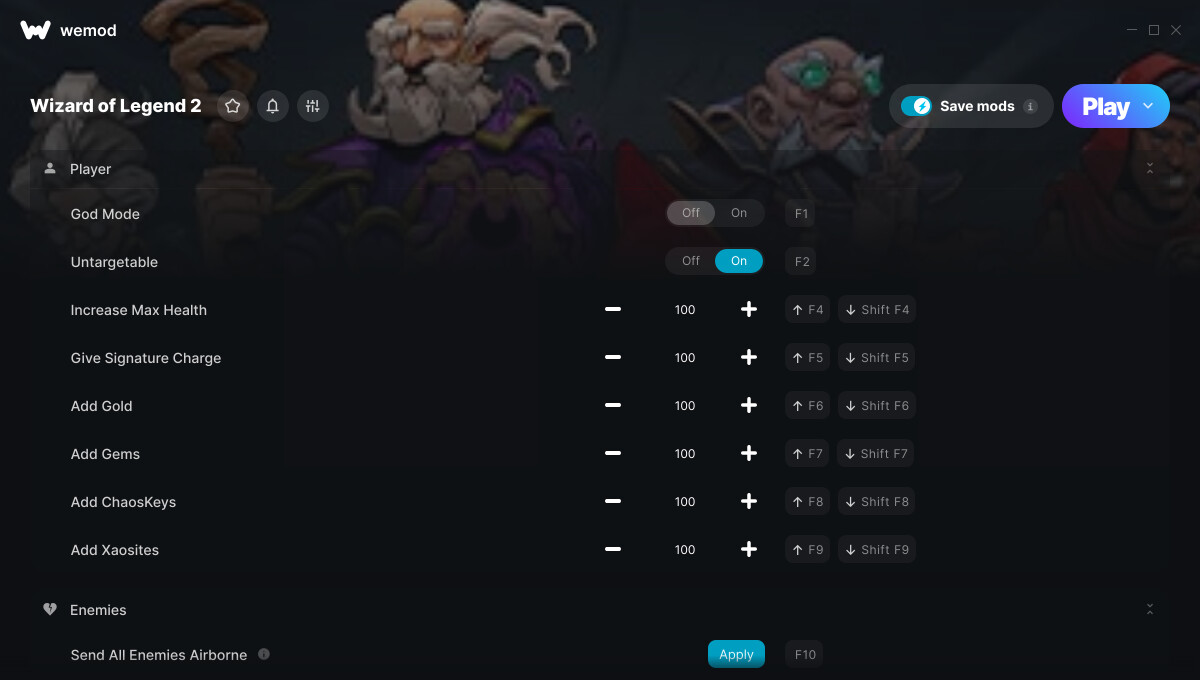Turn God Mode on
Image resolution: width=1200 pixels, height=680 pixels.
pos(739,213)
